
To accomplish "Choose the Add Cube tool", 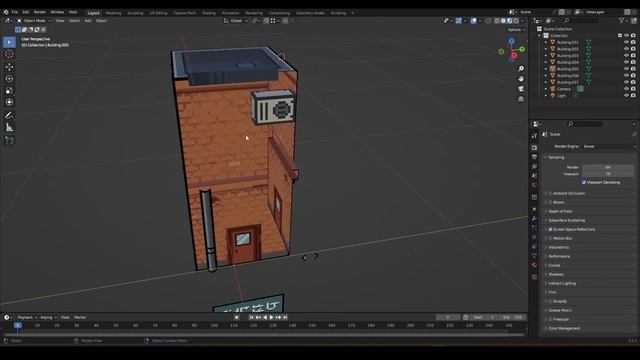I will click(9, 140).
